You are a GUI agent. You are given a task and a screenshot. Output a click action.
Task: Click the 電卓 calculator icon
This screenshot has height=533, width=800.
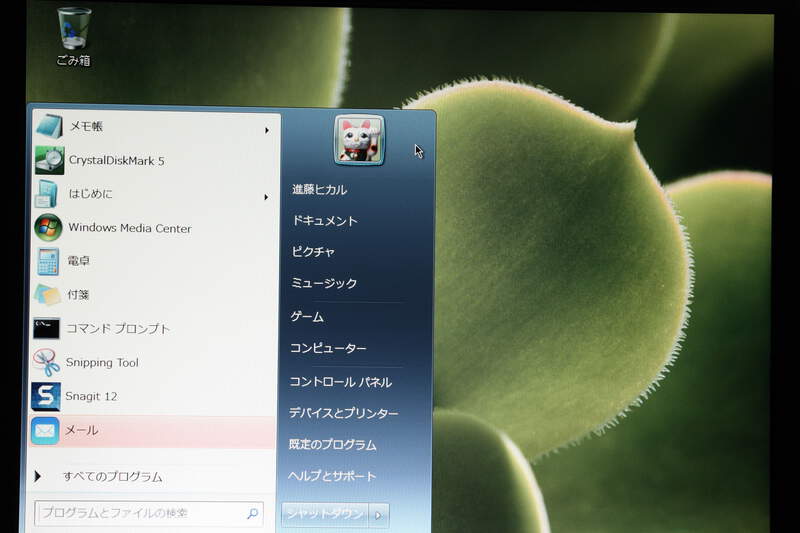[x=47, y=261]
